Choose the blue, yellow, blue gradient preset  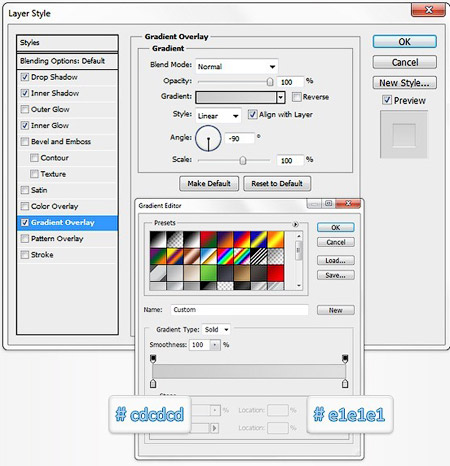click(x=259, y=239)
